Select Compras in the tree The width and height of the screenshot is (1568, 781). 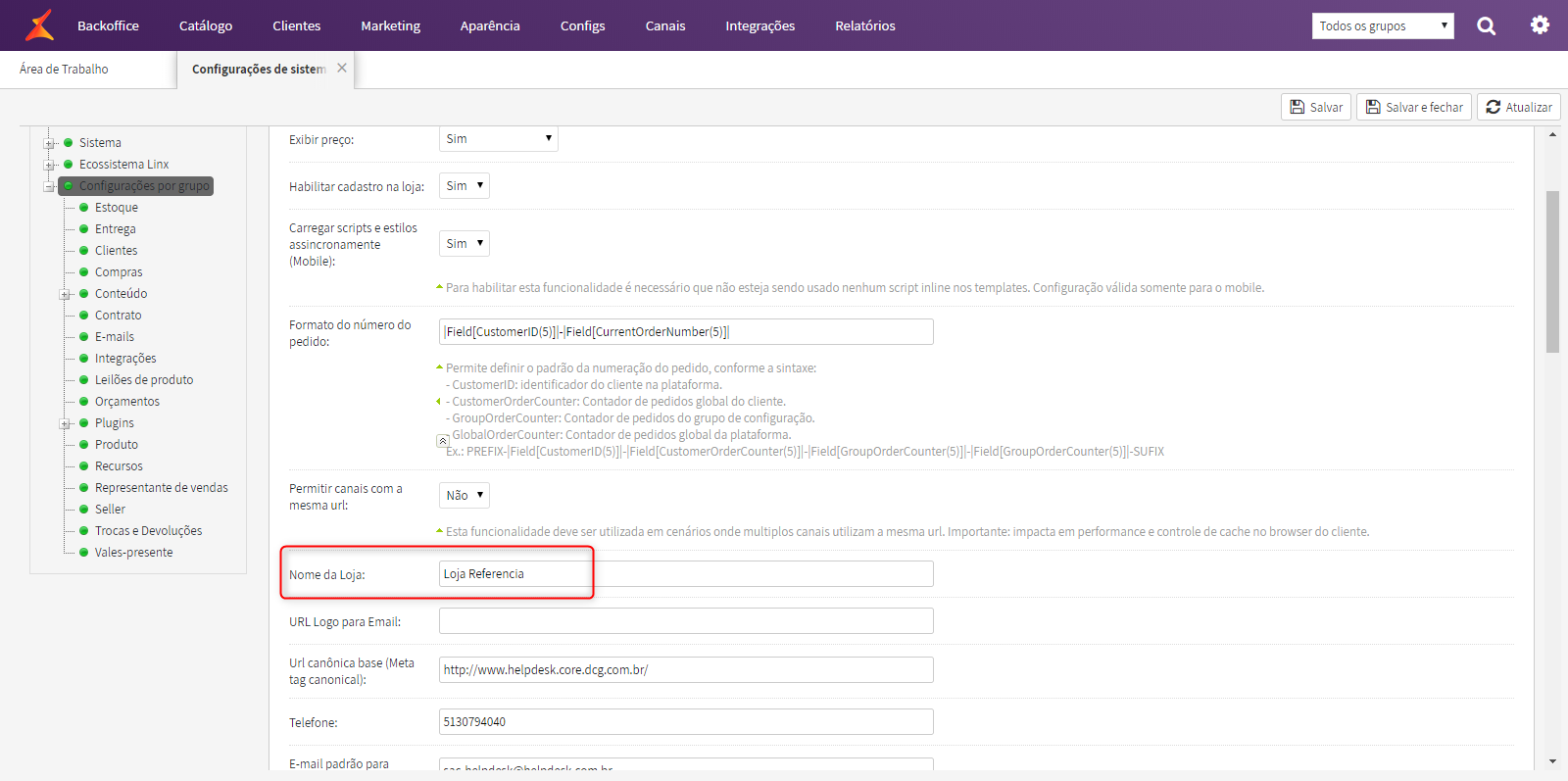(x=119, y=272)
